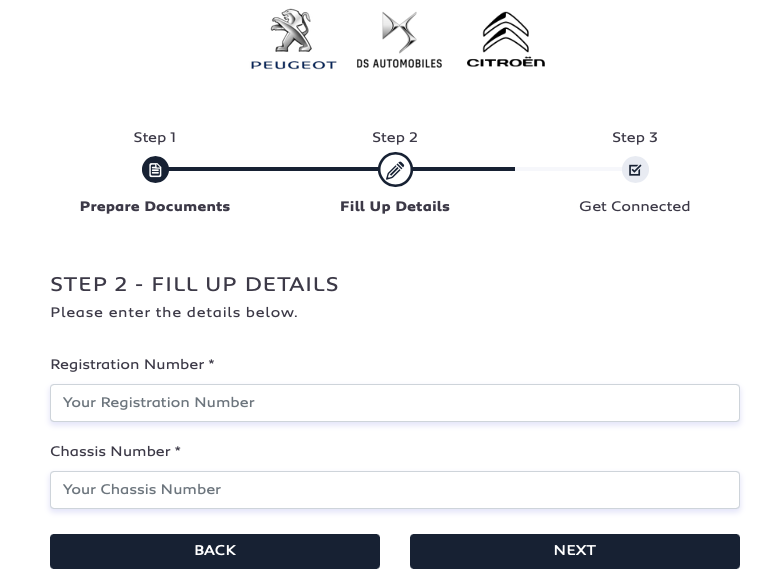Click the Peugeot lion logo
774x583 pixels.
[x=293, y=32]
